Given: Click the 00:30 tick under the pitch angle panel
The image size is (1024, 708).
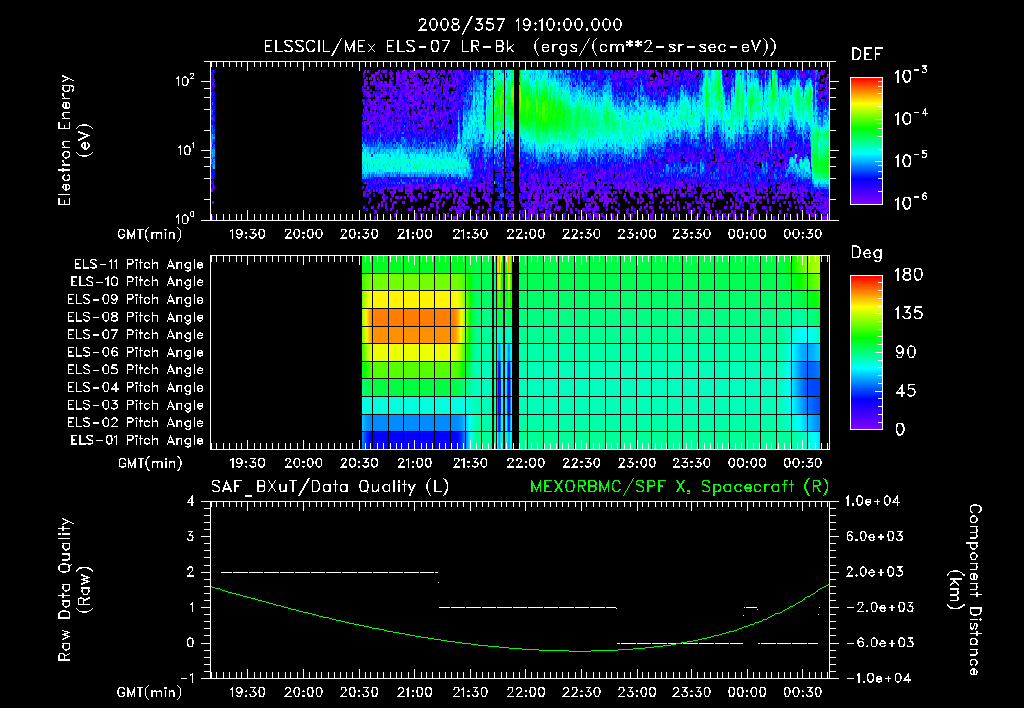Looking at the screenshot, I should [803, 463].
